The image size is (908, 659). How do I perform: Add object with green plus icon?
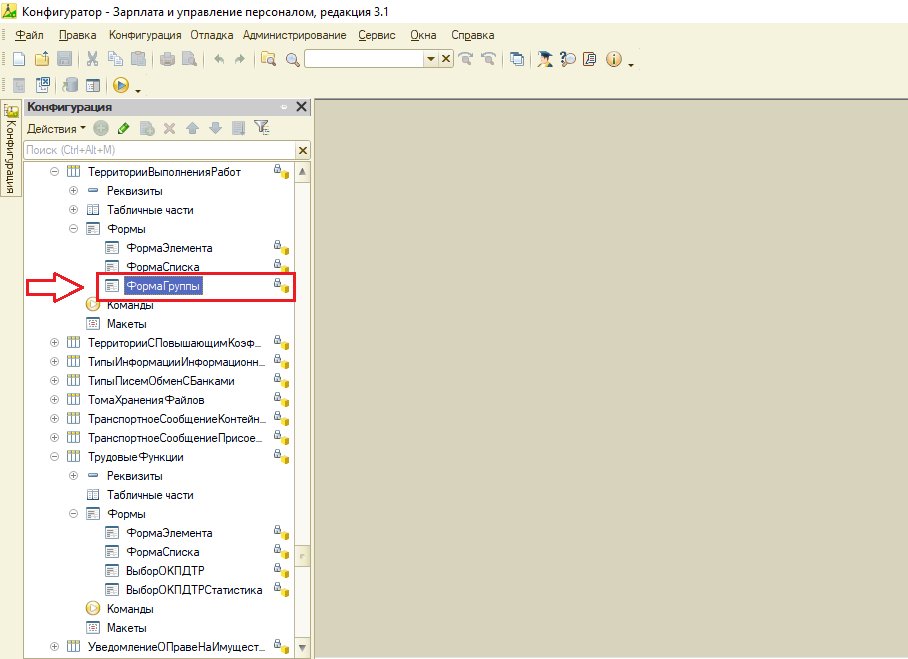(x=101, y=128)
